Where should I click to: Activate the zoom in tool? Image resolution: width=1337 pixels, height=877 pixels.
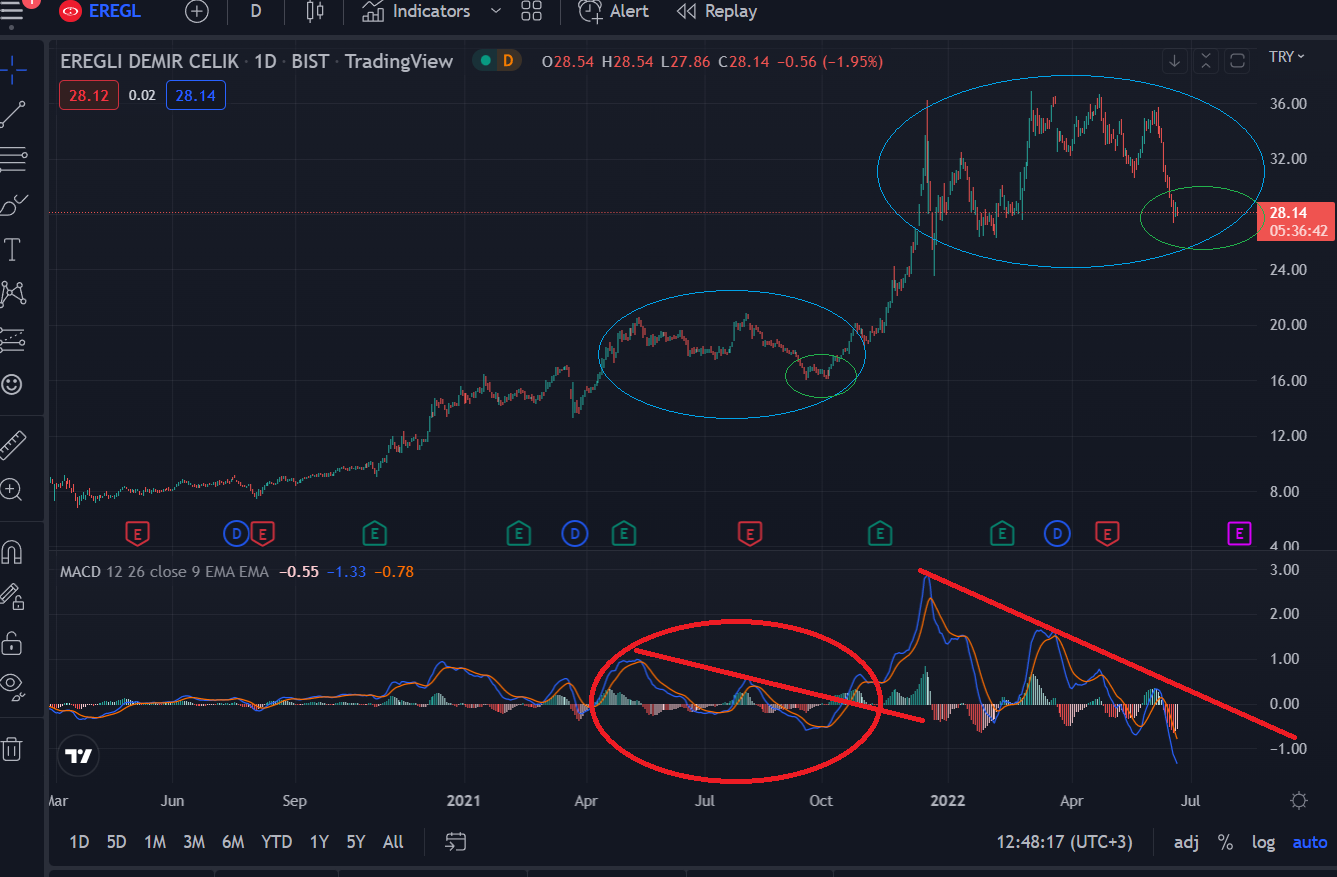12,490
